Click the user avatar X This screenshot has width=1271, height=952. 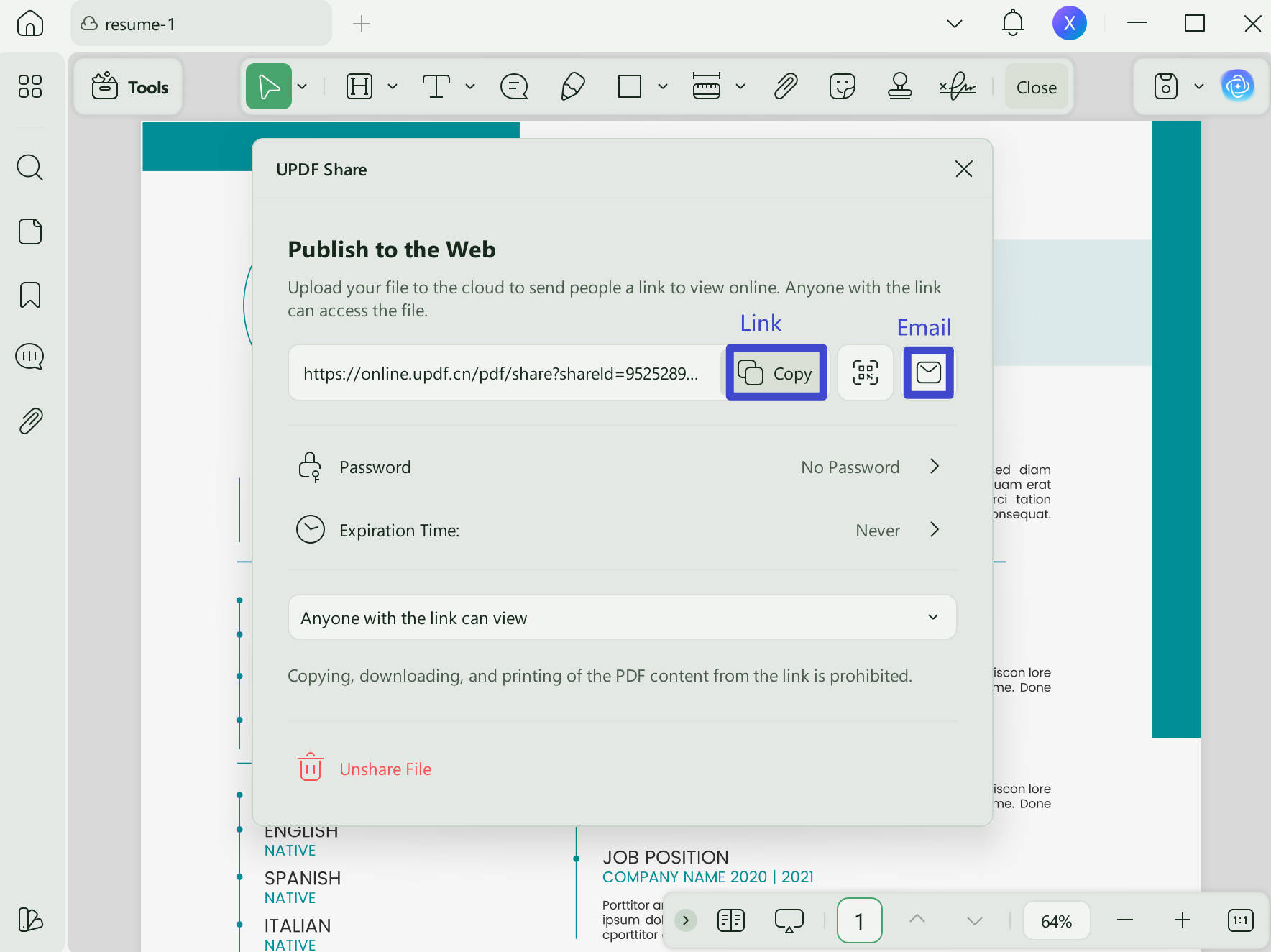[1069, 23]
